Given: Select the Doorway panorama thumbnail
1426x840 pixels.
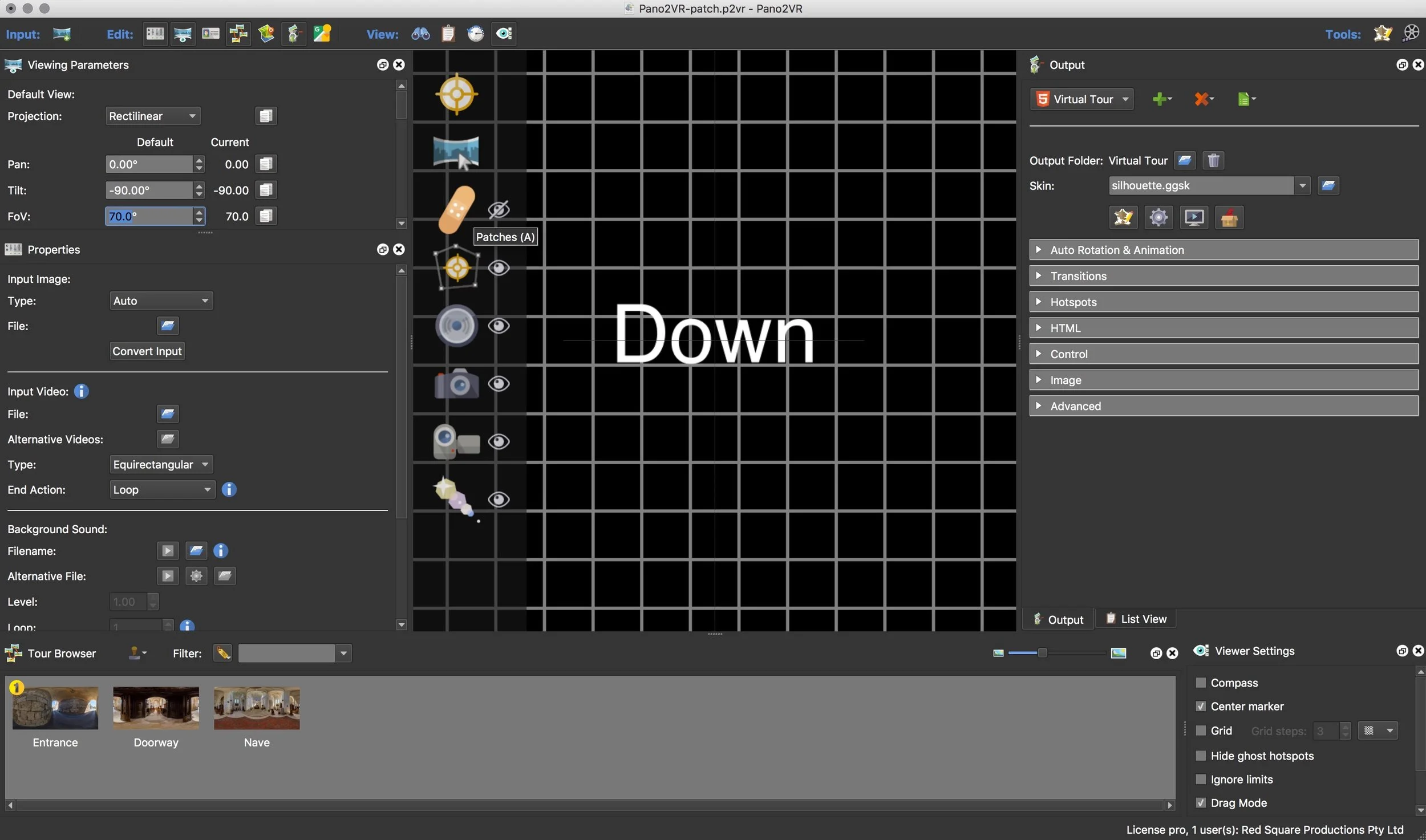Looking at the screenshot, I should (156, 708).
